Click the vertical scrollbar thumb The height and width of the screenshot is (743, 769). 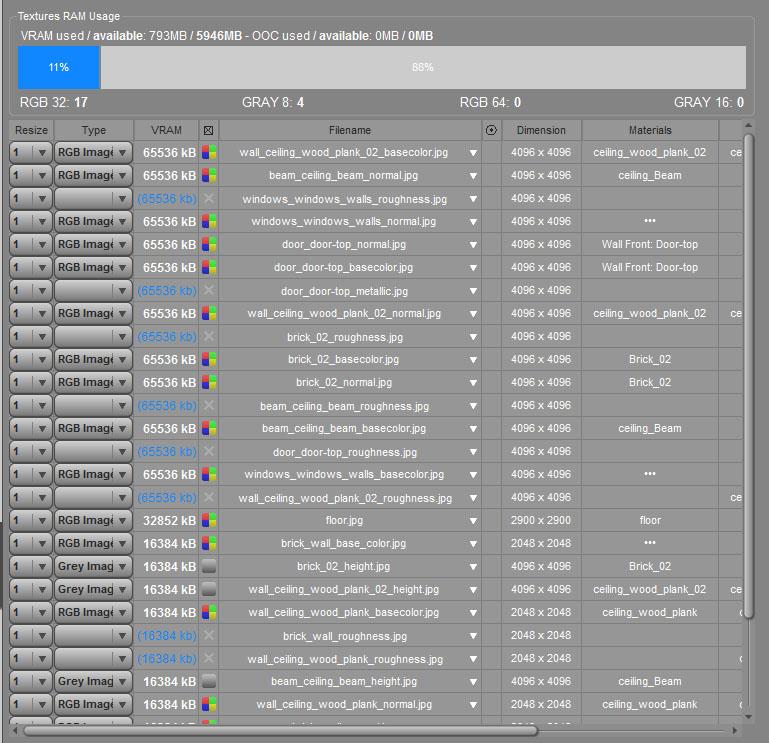[748, 376]
